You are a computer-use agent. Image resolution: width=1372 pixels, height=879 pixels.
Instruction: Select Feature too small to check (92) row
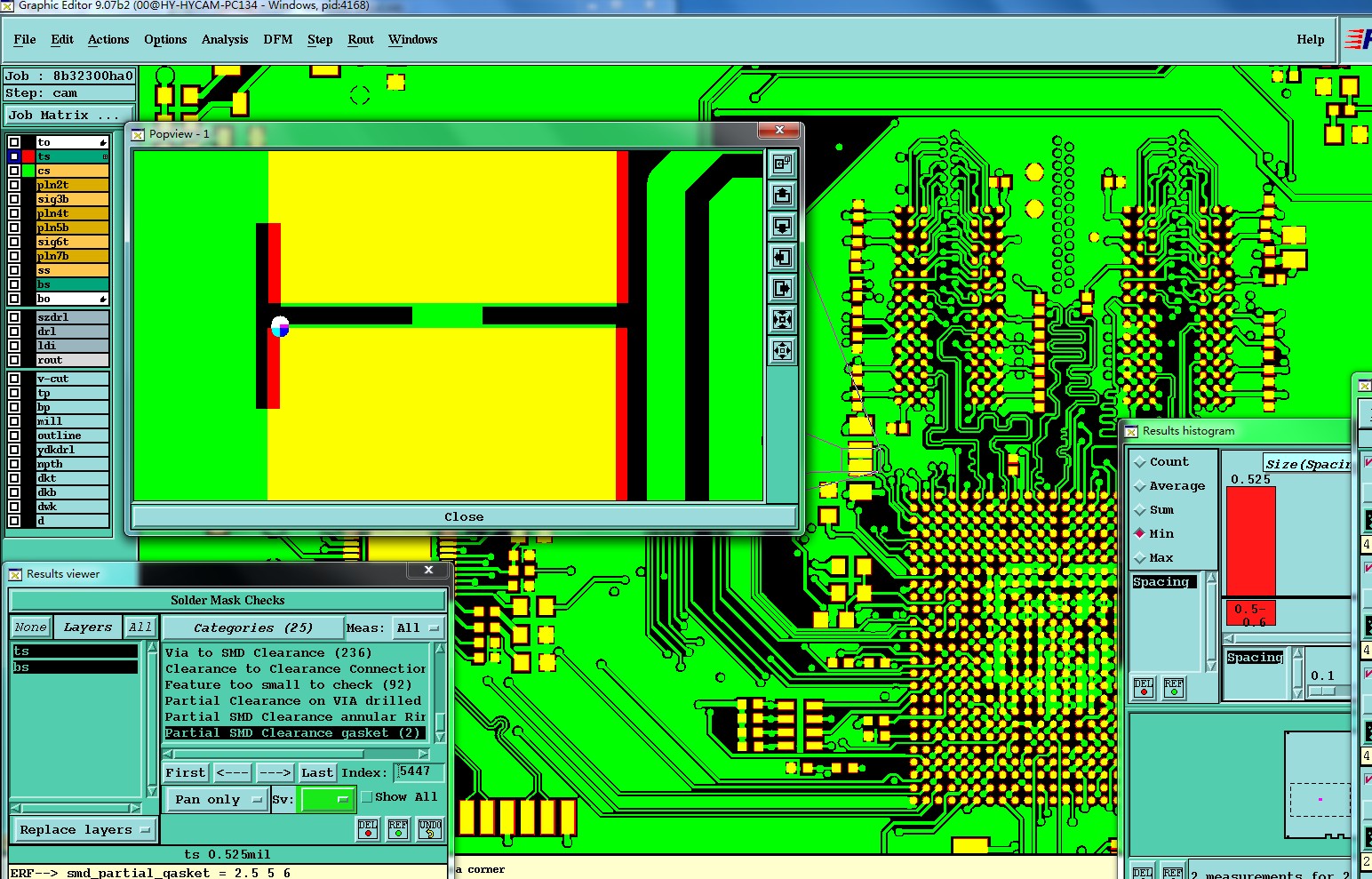[294, 684]
